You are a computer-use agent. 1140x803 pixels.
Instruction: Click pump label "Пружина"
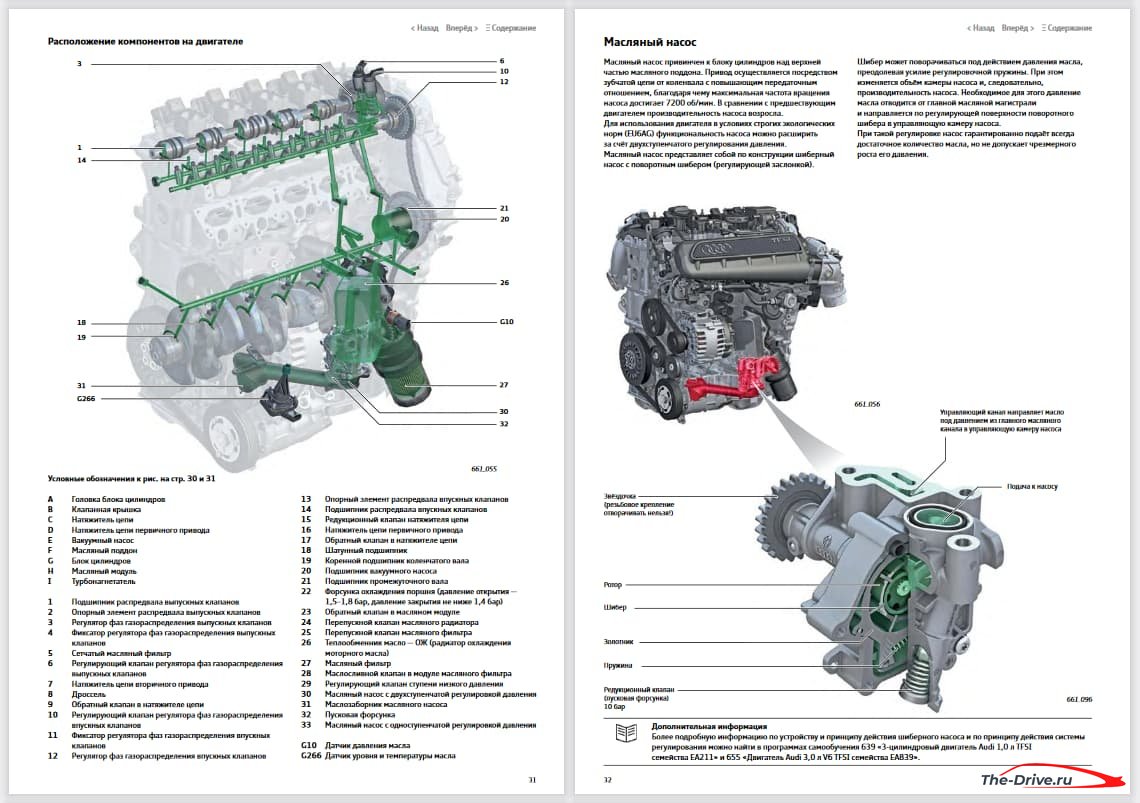tap(617, 666)
